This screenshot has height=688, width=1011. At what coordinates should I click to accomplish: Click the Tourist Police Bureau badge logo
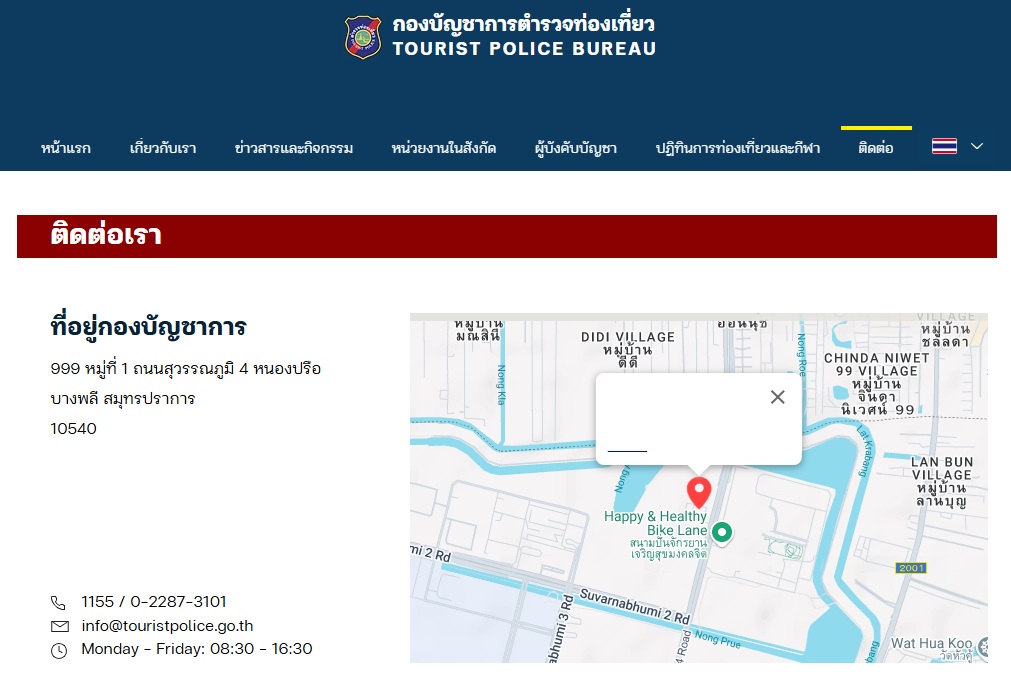click(363, 37)
